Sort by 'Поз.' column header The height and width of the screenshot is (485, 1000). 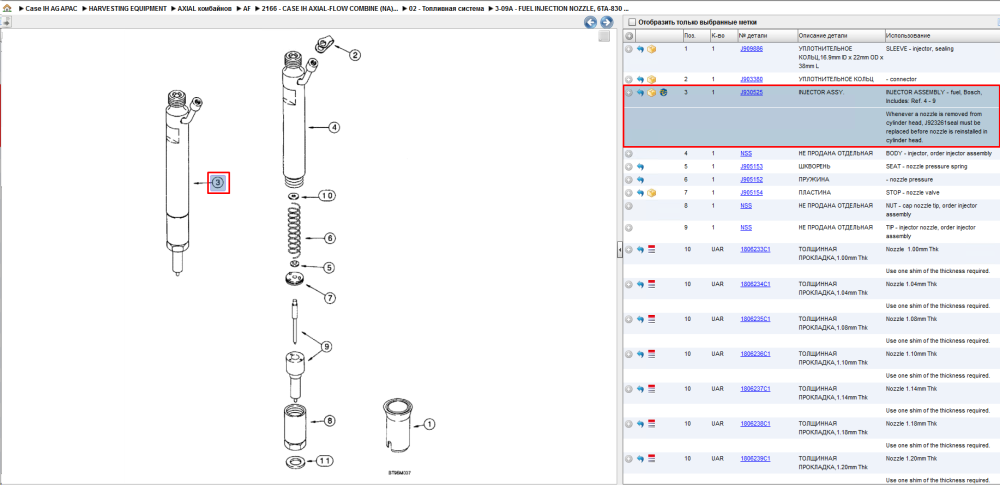(x=695, y=36)
